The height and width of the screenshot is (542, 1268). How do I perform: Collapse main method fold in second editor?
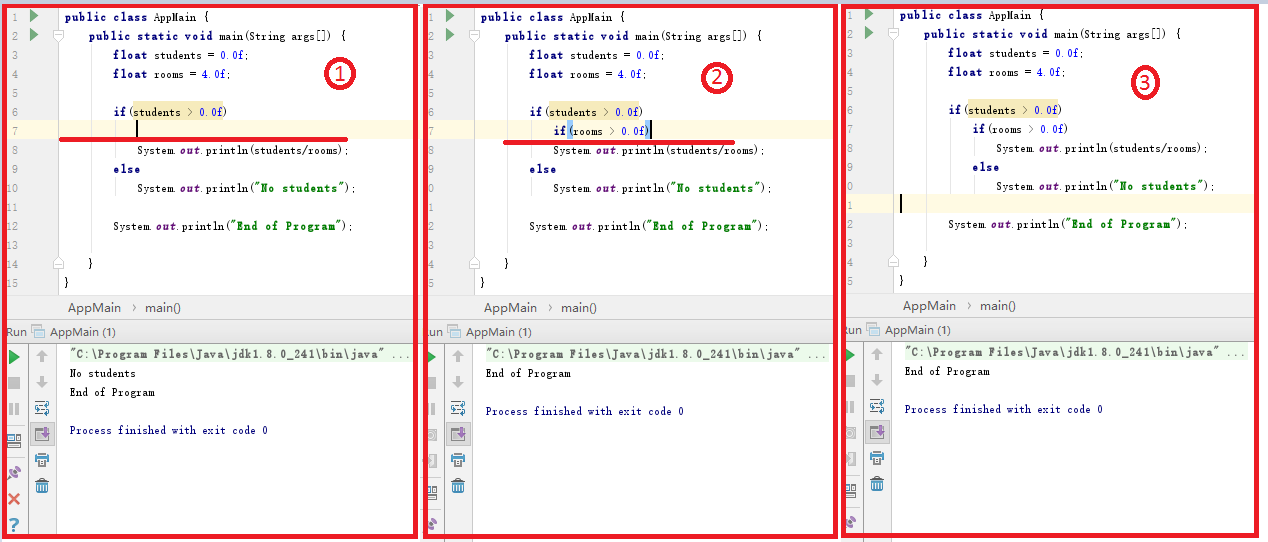[474, 36]
